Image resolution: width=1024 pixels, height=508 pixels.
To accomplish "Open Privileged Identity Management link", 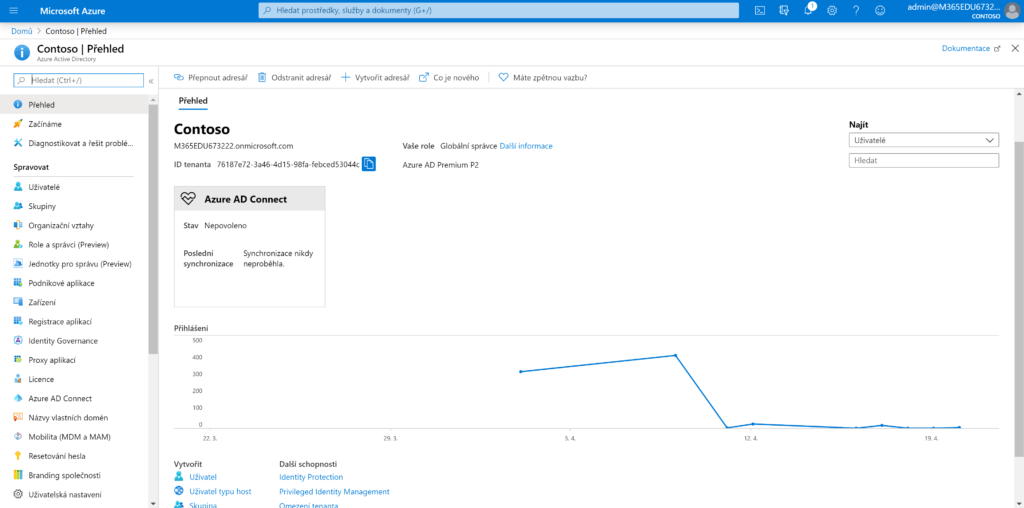I will coord(334,492).
